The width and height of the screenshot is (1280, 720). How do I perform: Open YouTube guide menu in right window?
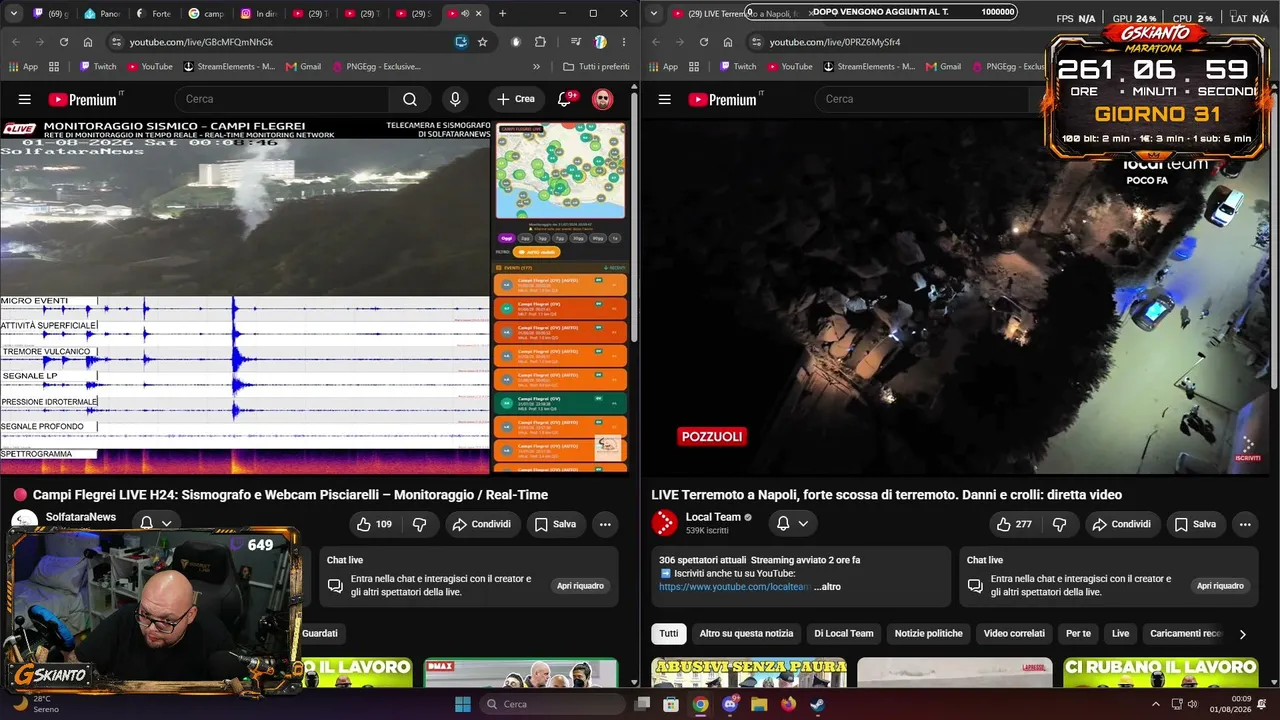[665, 99]
